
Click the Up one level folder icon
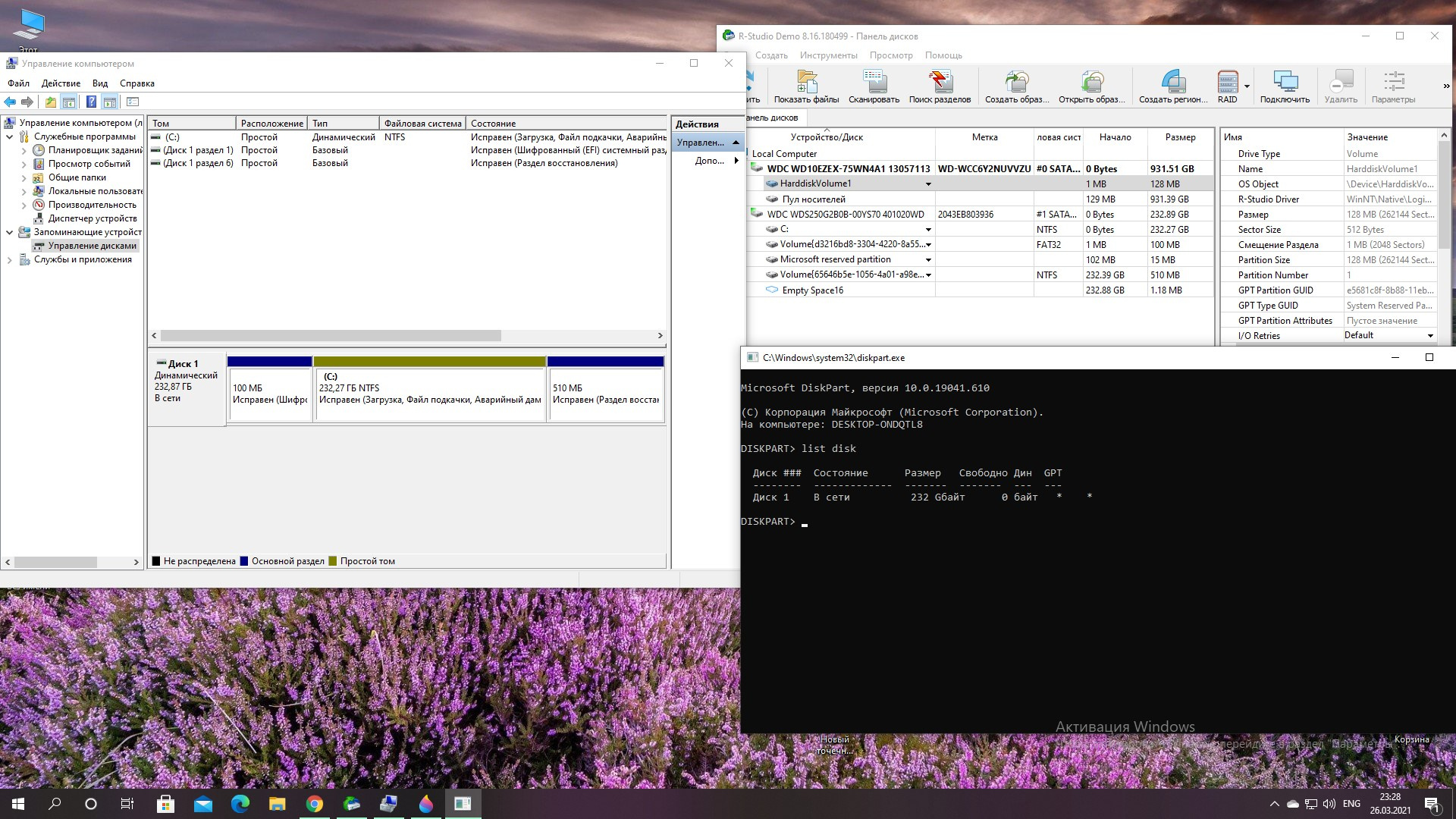51,102
